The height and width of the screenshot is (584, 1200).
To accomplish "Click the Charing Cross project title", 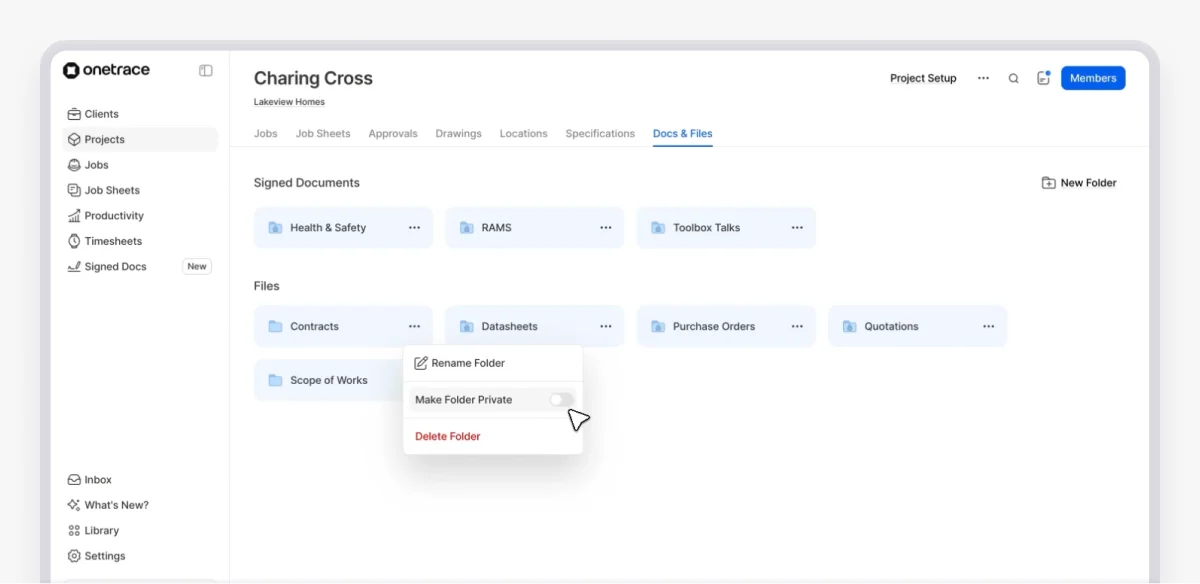I will [313, 78].
